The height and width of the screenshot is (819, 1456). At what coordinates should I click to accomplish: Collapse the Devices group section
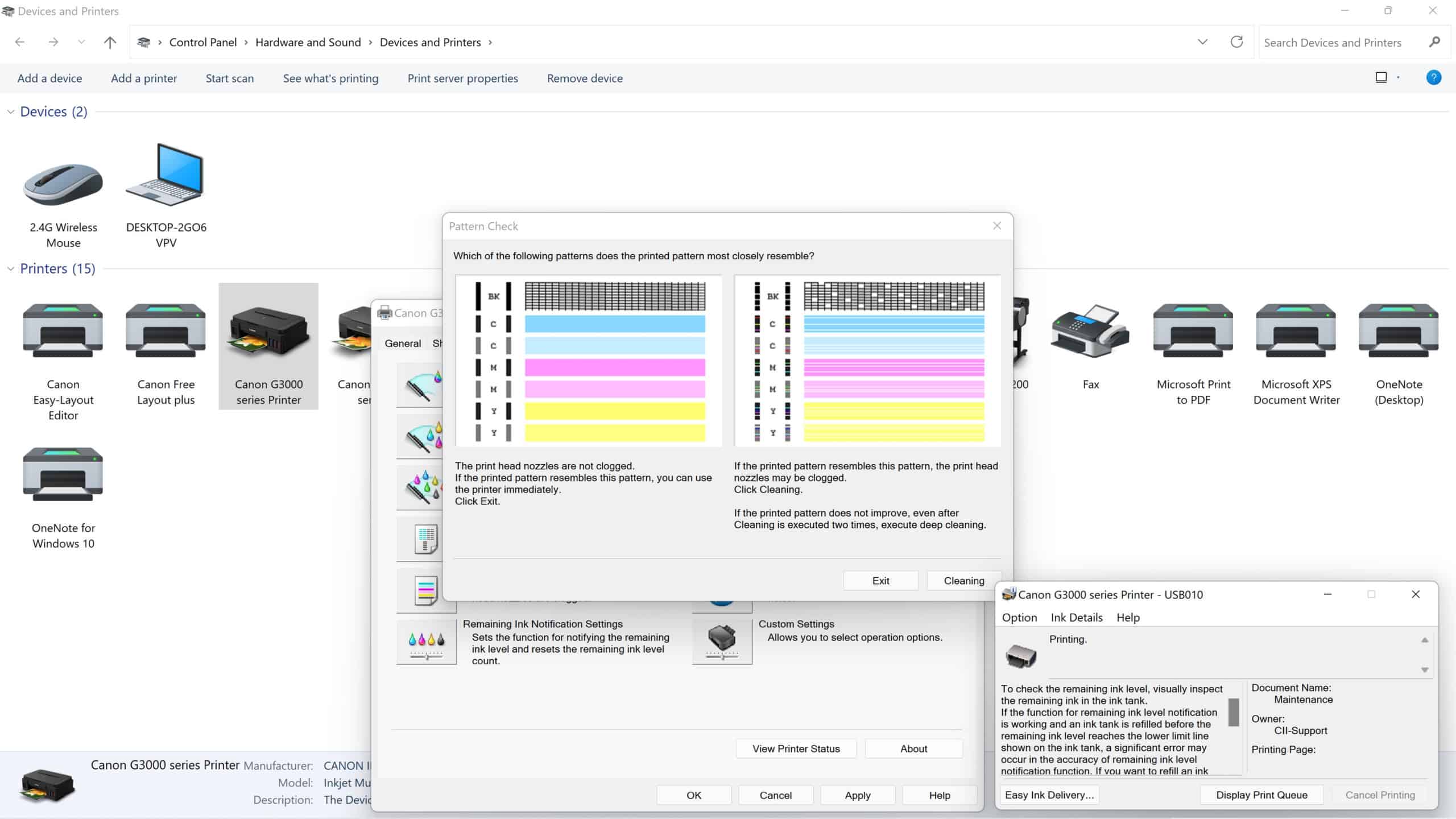(x=10, y=112)
